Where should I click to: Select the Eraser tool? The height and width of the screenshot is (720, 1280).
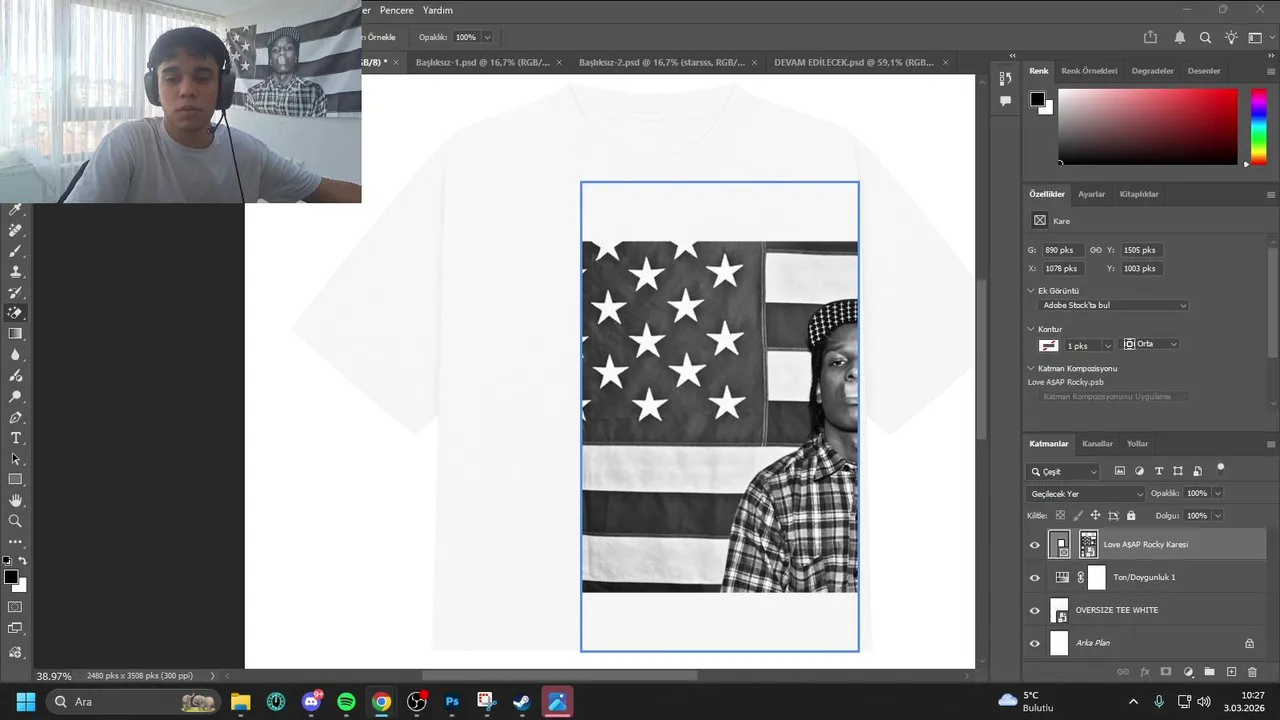pyautogui.click(x=15, y=313)
